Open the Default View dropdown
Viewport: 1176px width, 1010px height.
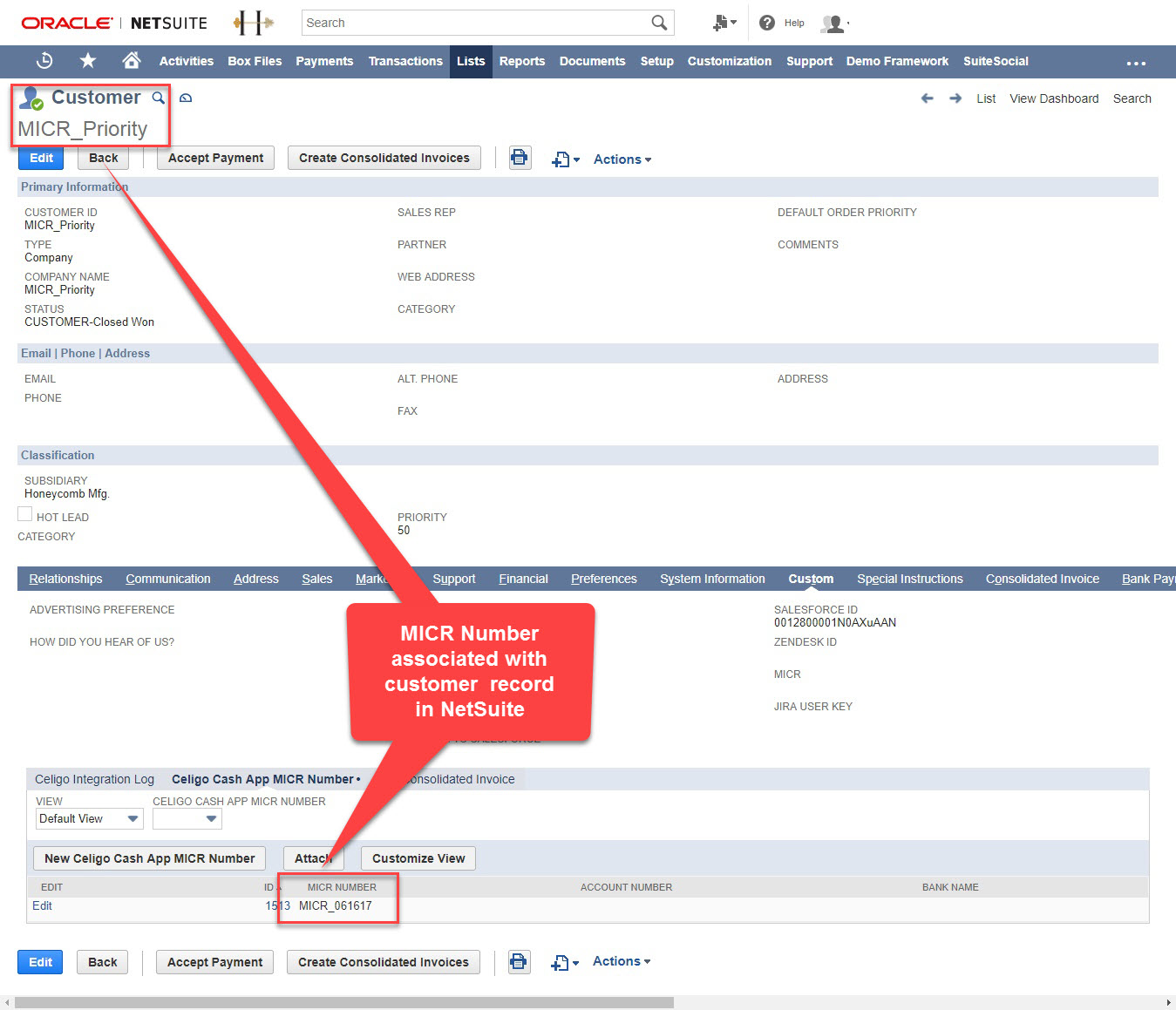coord(90,818)
